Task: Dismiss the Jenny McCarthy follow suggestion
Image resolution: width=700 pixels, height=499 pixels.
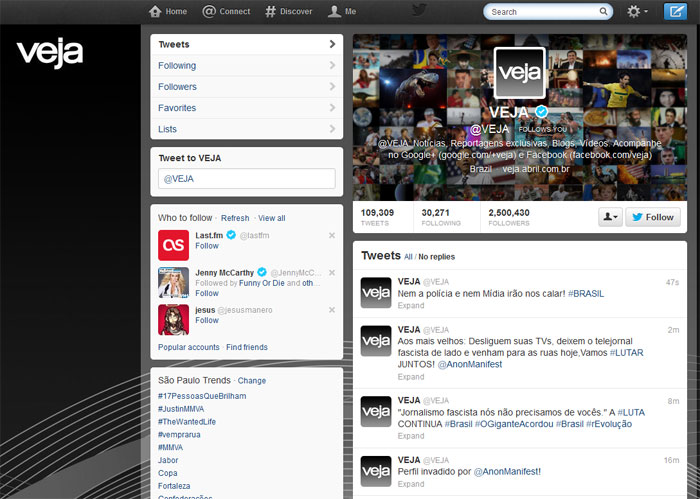Action: tap(332, 272)
